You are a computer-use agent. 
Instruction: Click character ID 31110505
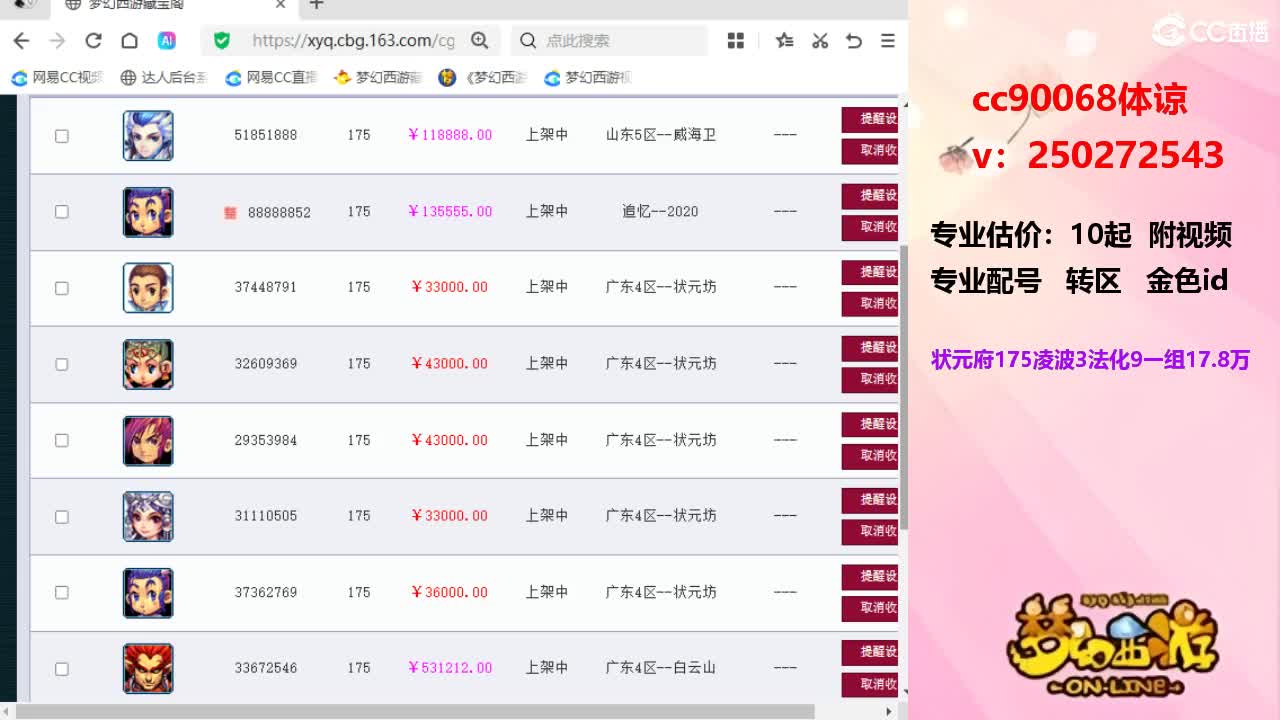[x=266, y=516]
